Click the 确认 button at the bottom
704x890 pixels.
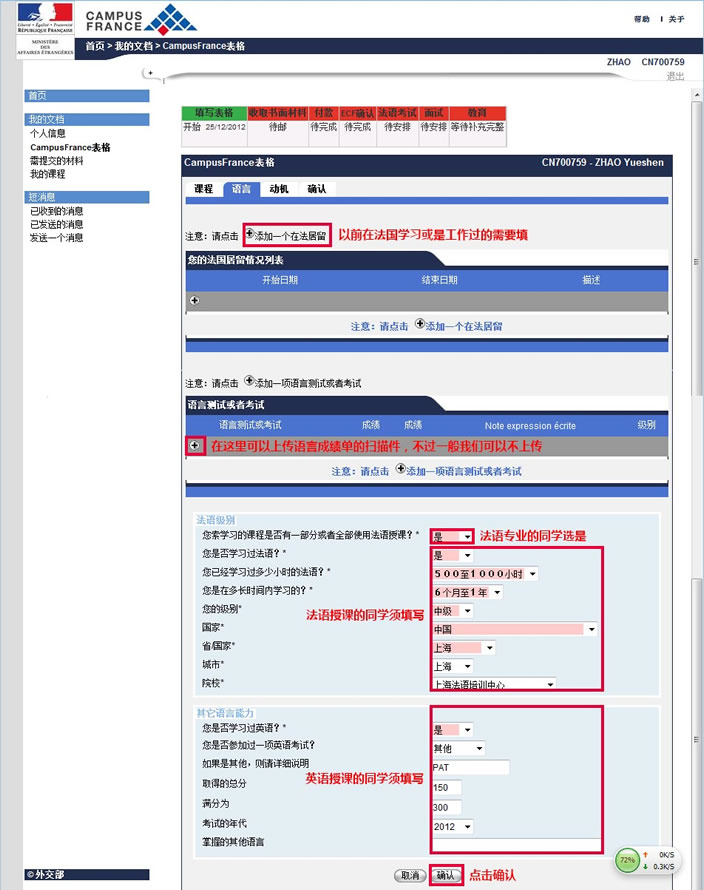click(446, 876)
